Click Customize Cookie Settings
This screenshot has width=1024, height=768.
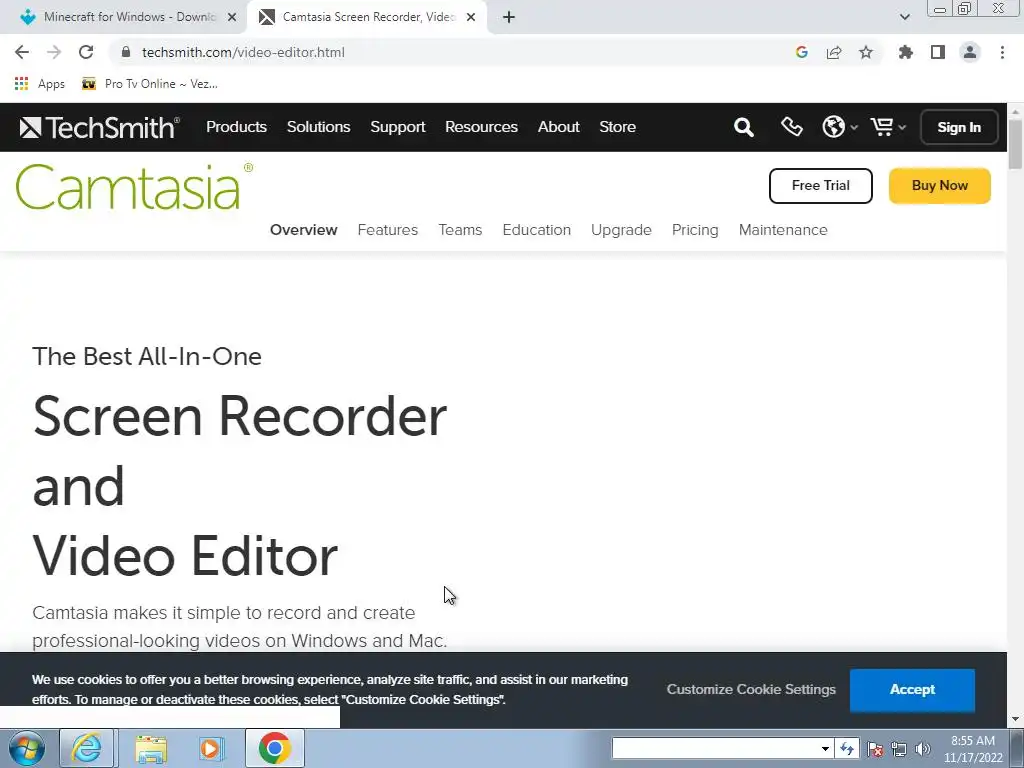751,690
